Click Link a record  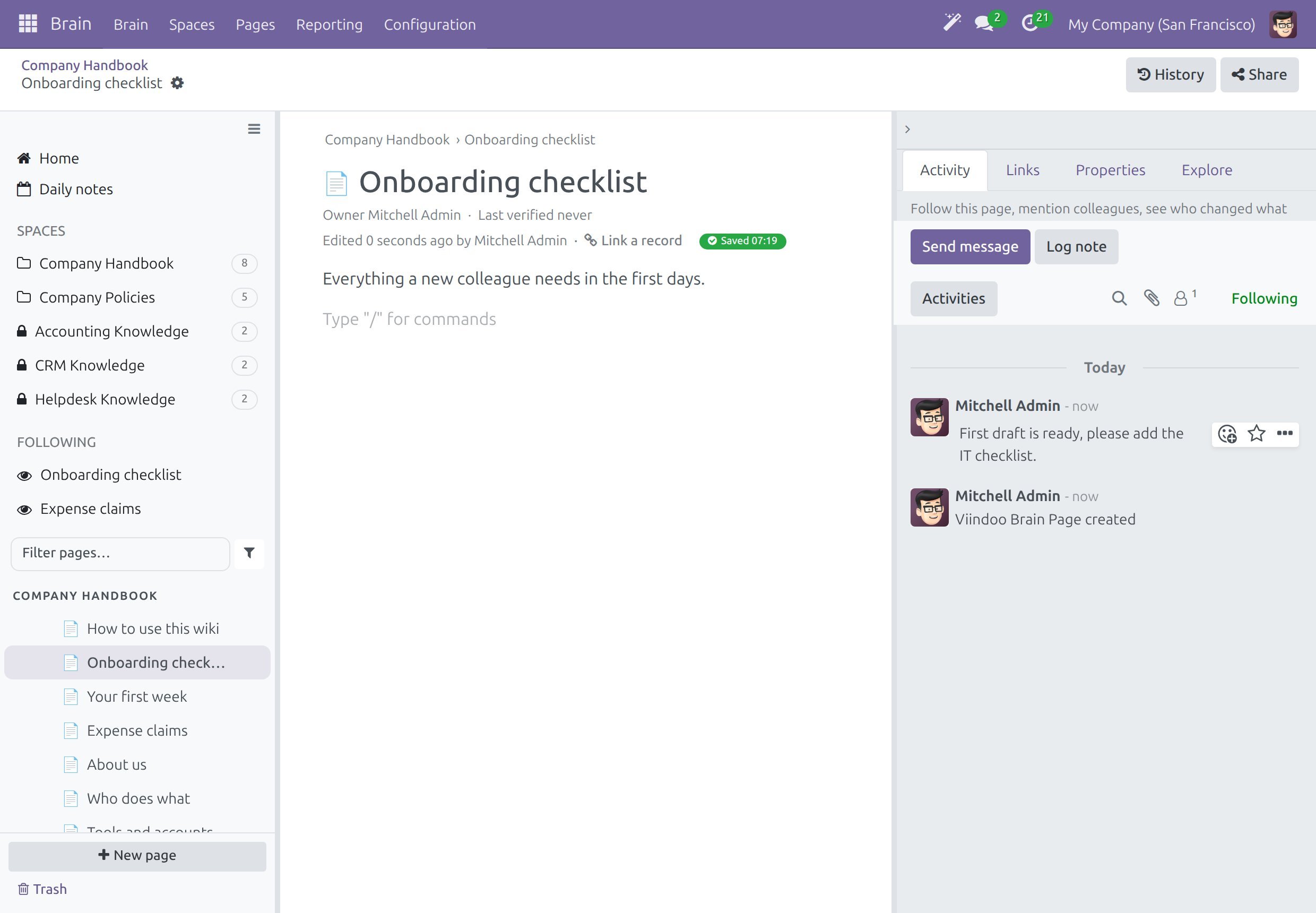(x=633, y=240)
